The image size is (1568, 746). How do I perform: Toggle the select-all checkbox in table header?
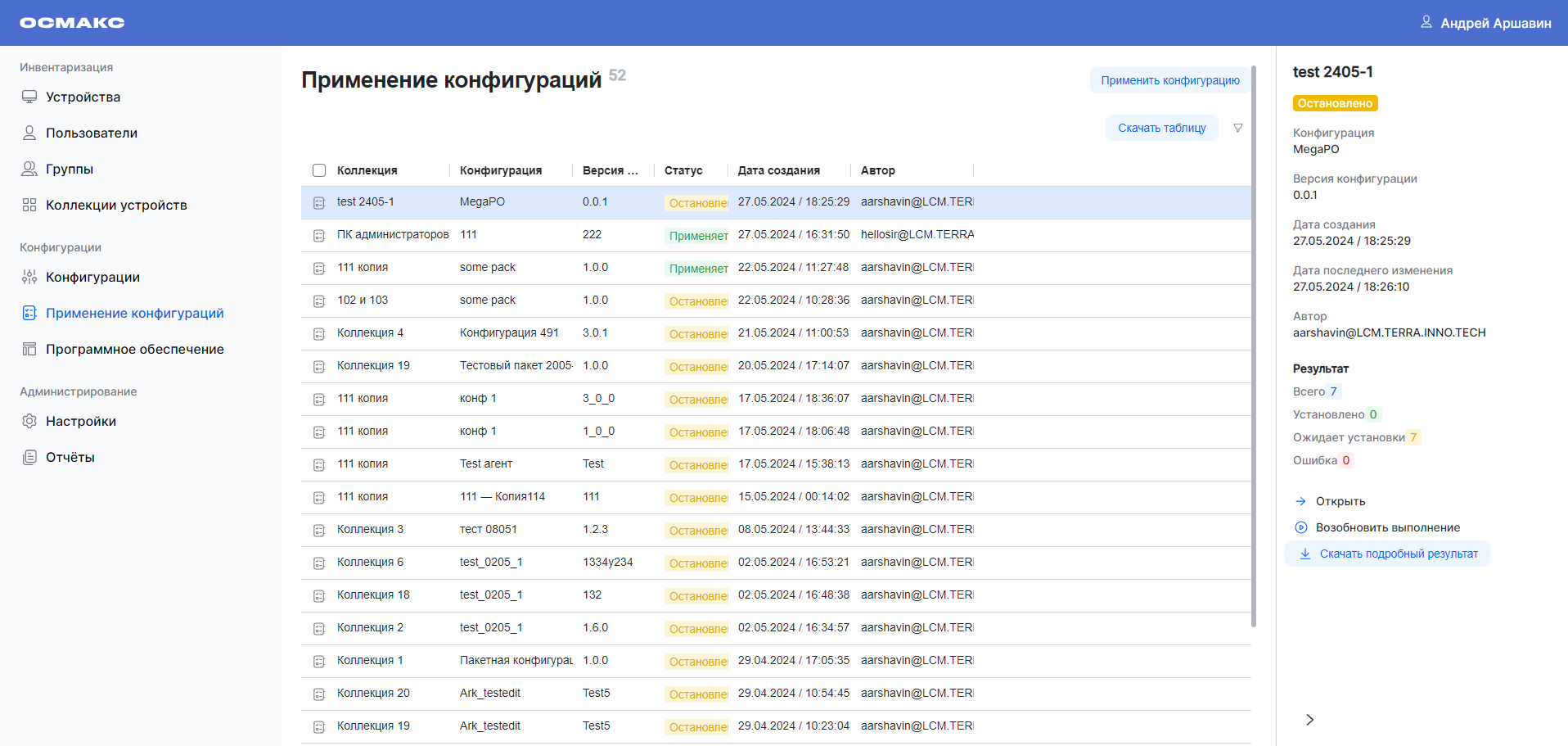click(319, 170)
